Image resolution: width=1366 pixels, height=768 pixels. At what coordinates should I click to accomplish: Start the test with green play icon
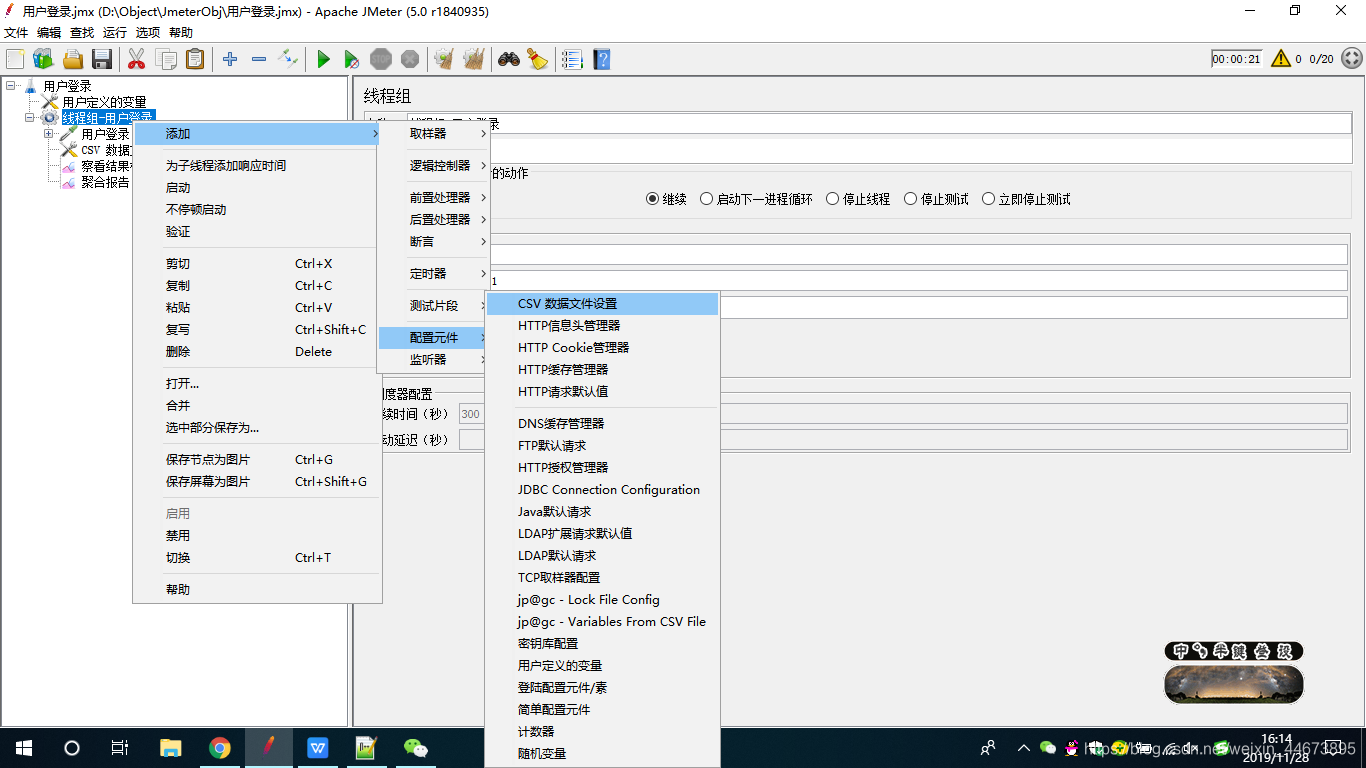(323, 59)
